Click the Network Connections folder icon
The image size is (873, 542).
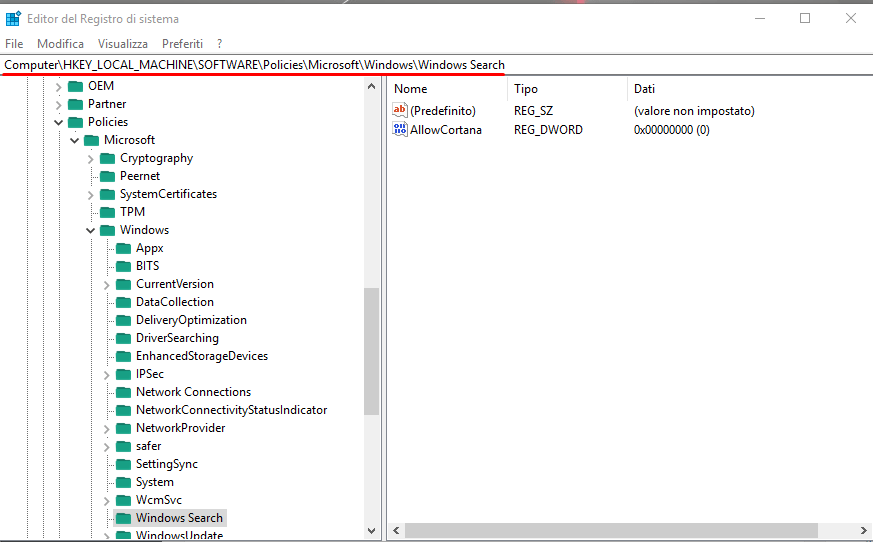[x=124, y=392]
